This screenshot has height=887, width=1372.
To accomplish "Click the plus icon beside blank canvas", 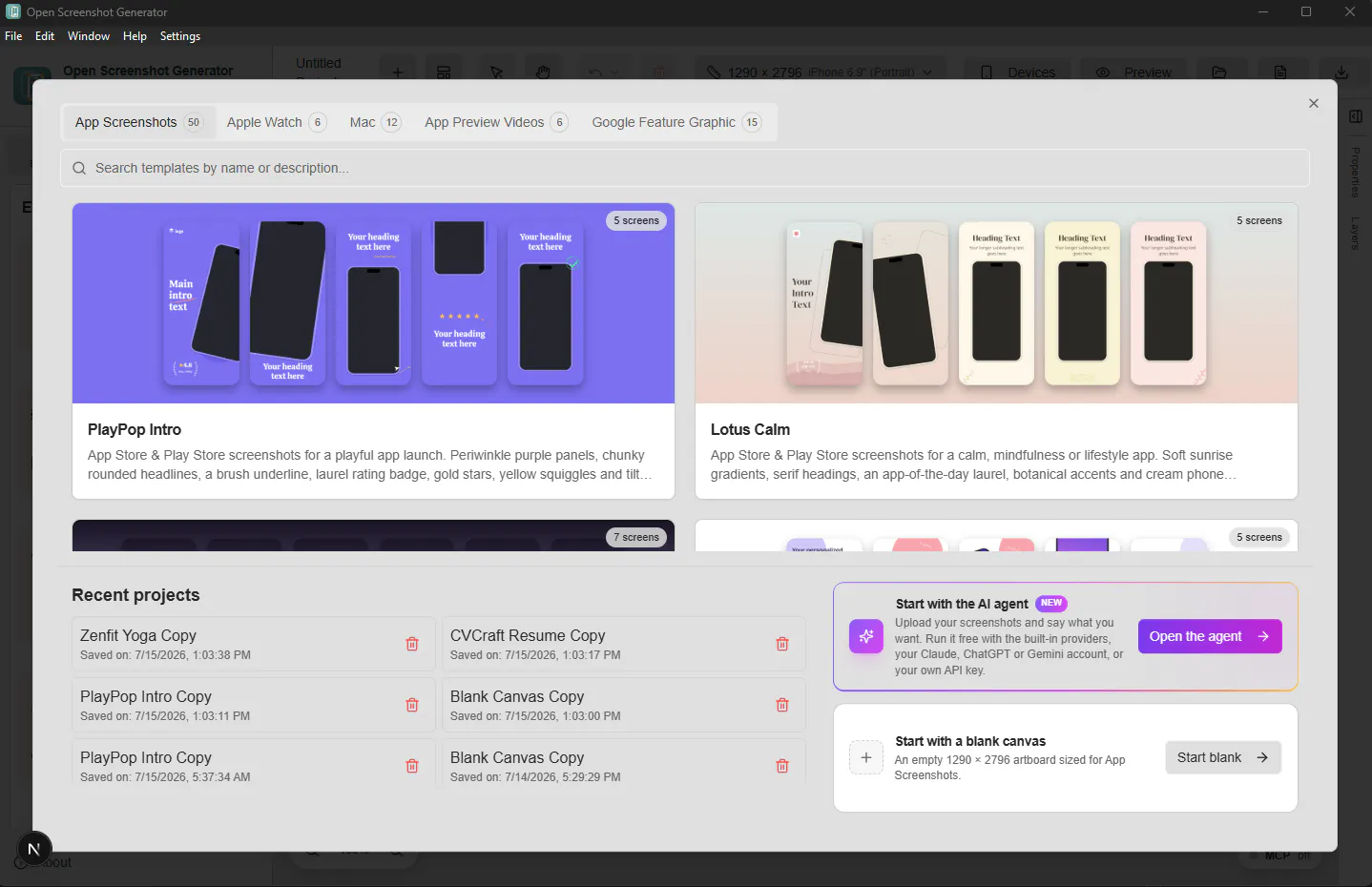I will click(x=866, y=757).
